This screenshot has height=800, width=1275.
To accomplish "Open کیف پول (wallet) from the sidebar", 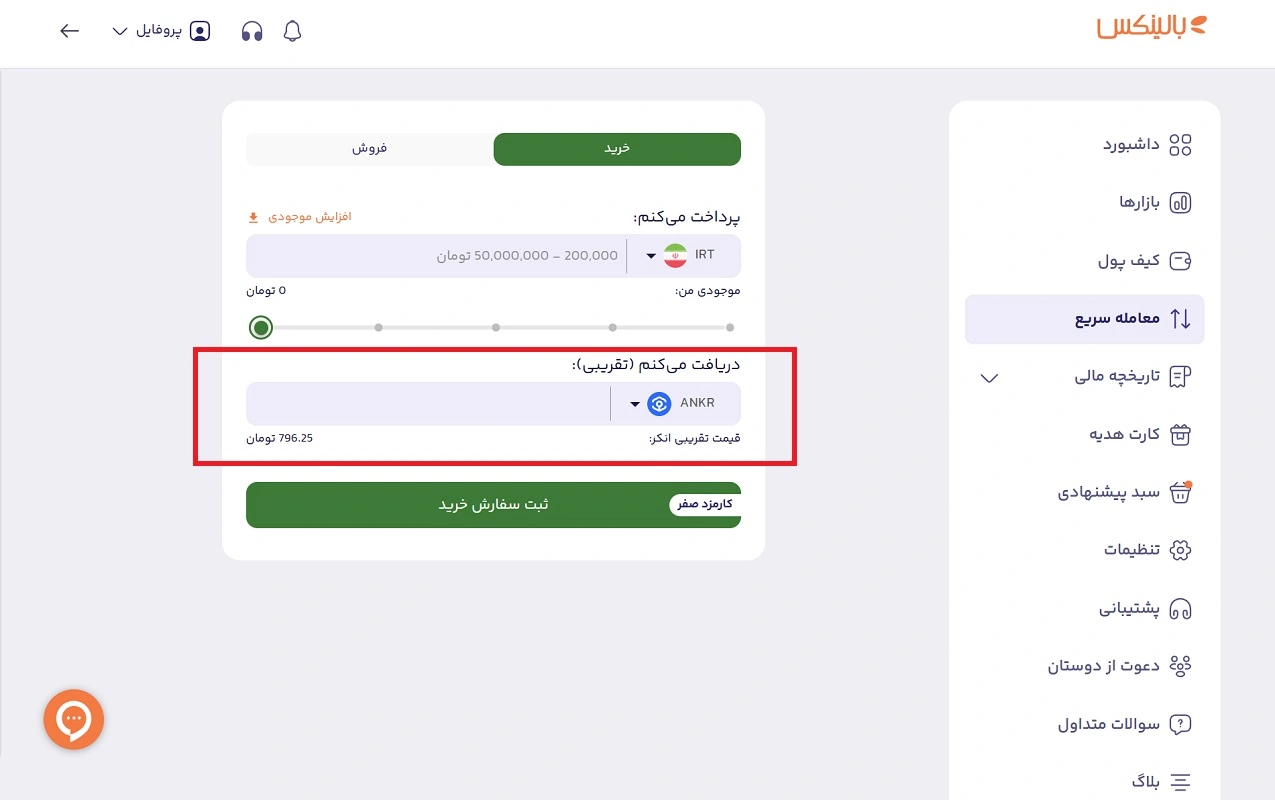I will [1132, 260].
